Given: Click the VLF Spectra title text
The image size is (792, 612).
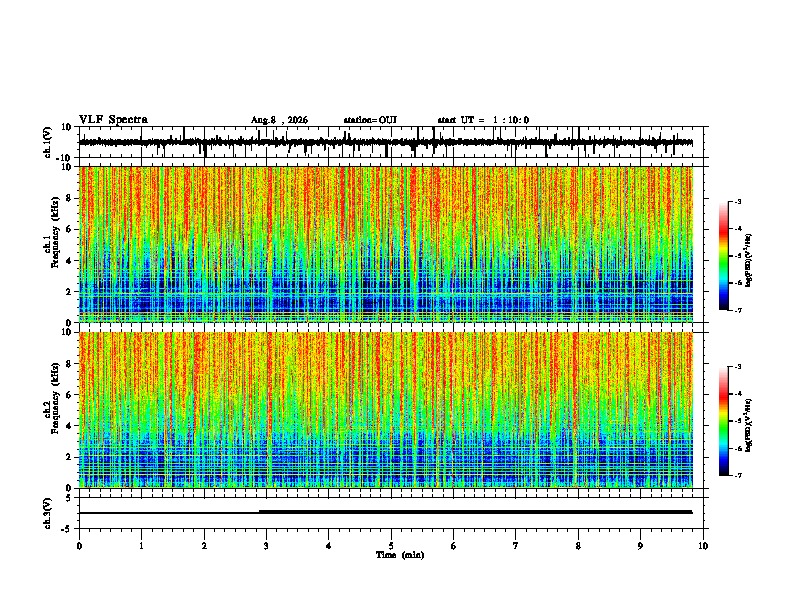Looking at the screenshot, I should 113,120.
